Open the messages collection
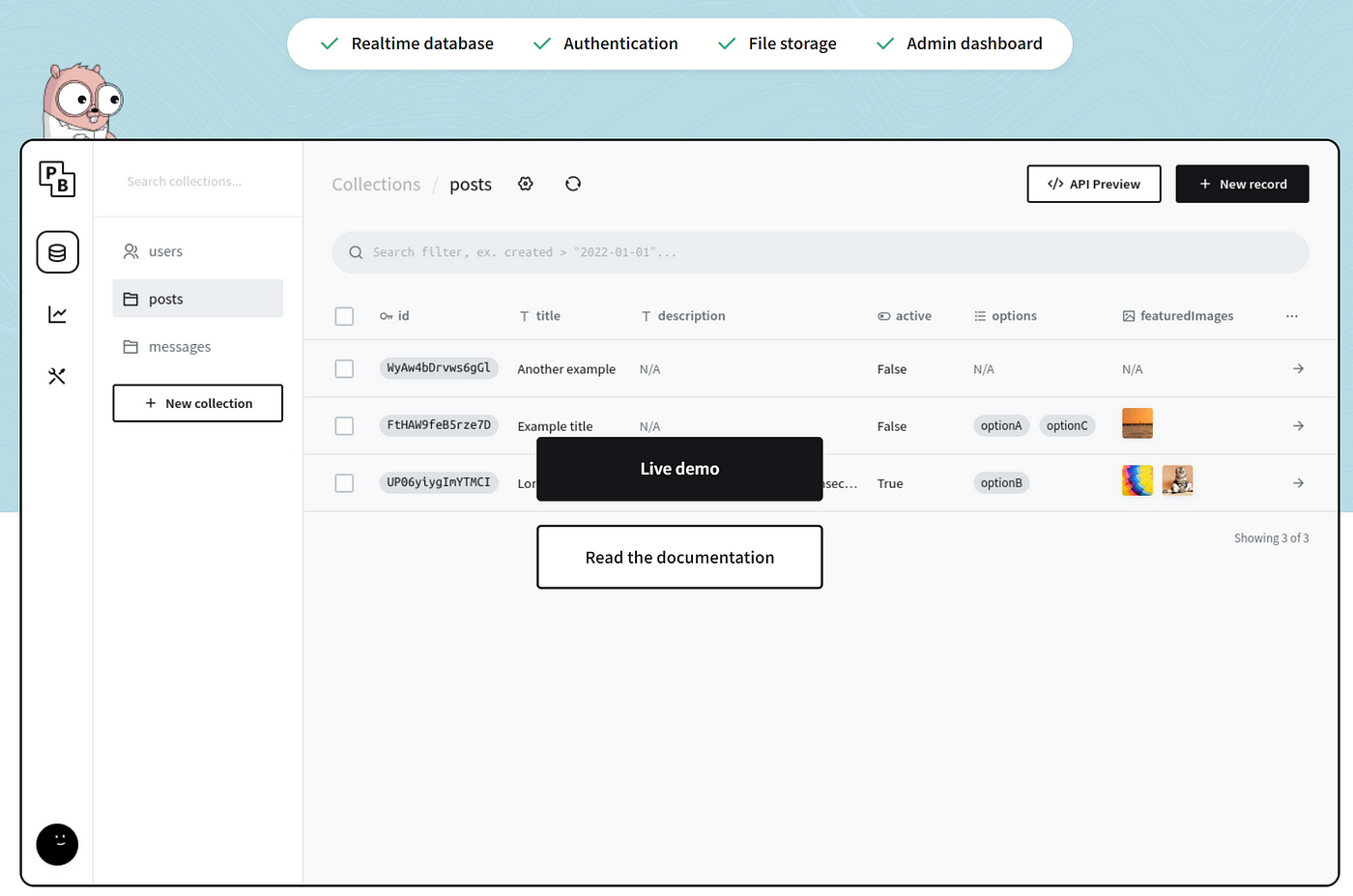1353x896 pixels. point(198,346)
